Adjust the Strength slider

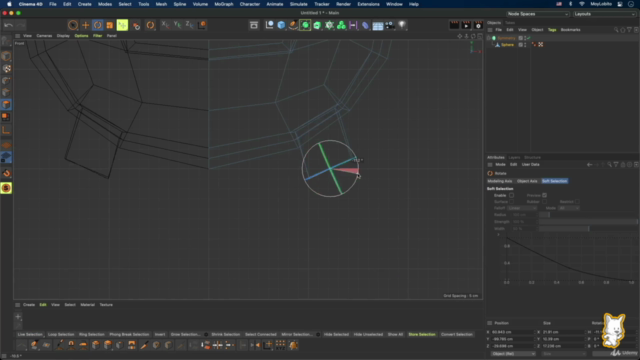(588, 222)
